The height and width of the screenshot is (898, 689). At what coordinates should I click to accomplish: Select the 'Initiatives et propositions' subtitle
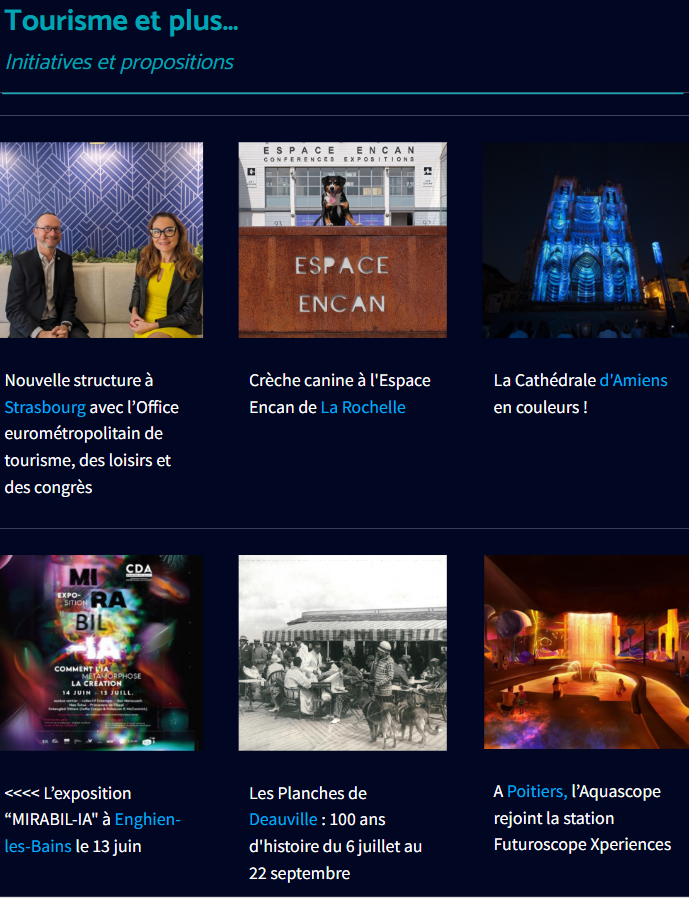pos(119,62)
